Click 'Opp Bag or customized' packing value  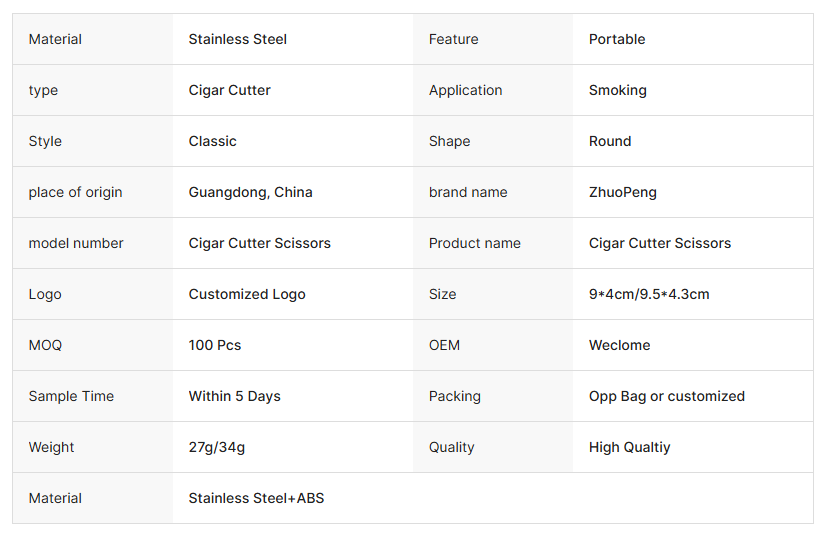click(x=667, y=396)
